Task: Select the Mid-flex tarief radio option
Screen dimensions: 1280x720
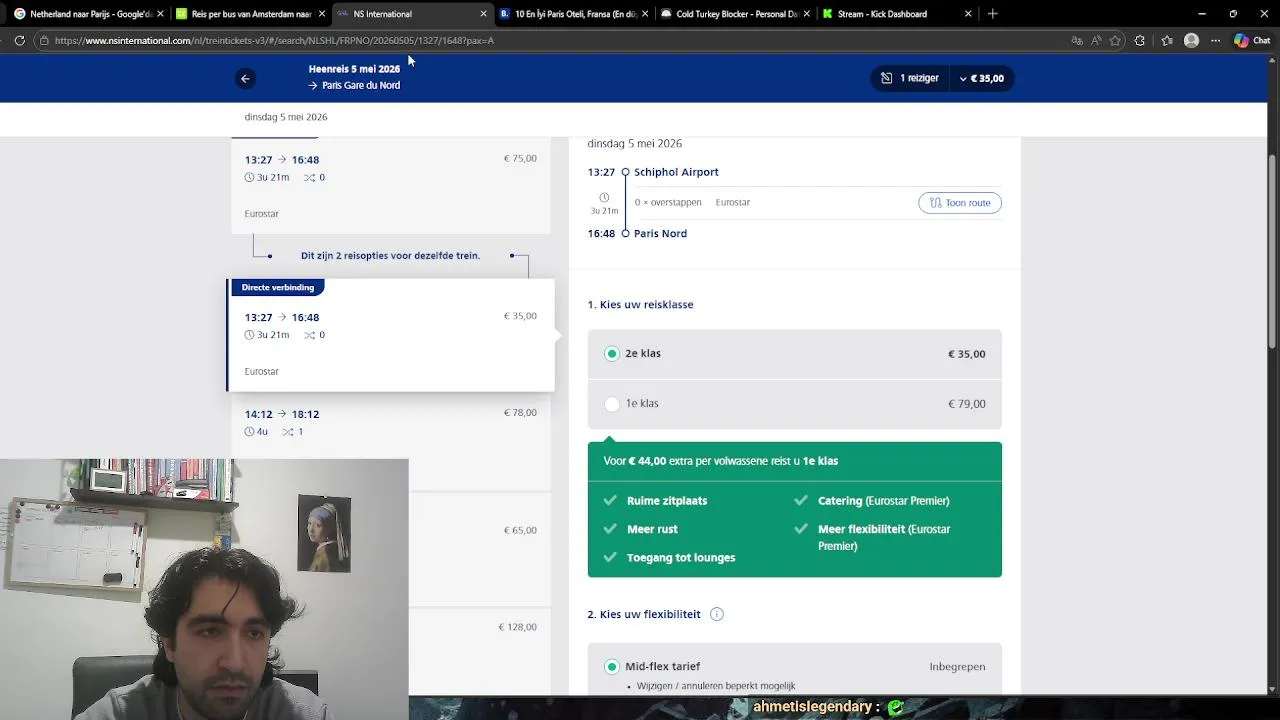Action: click(612, 666)
